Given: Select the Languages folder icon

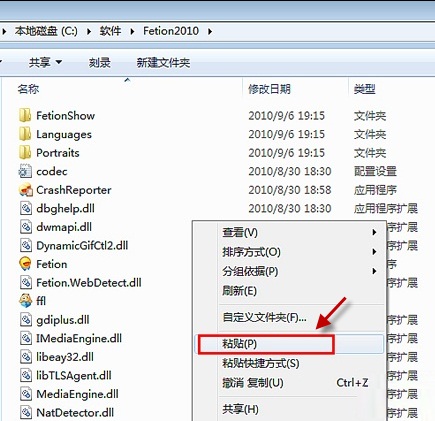Looking at the screenshot, I should coord(25,134).
